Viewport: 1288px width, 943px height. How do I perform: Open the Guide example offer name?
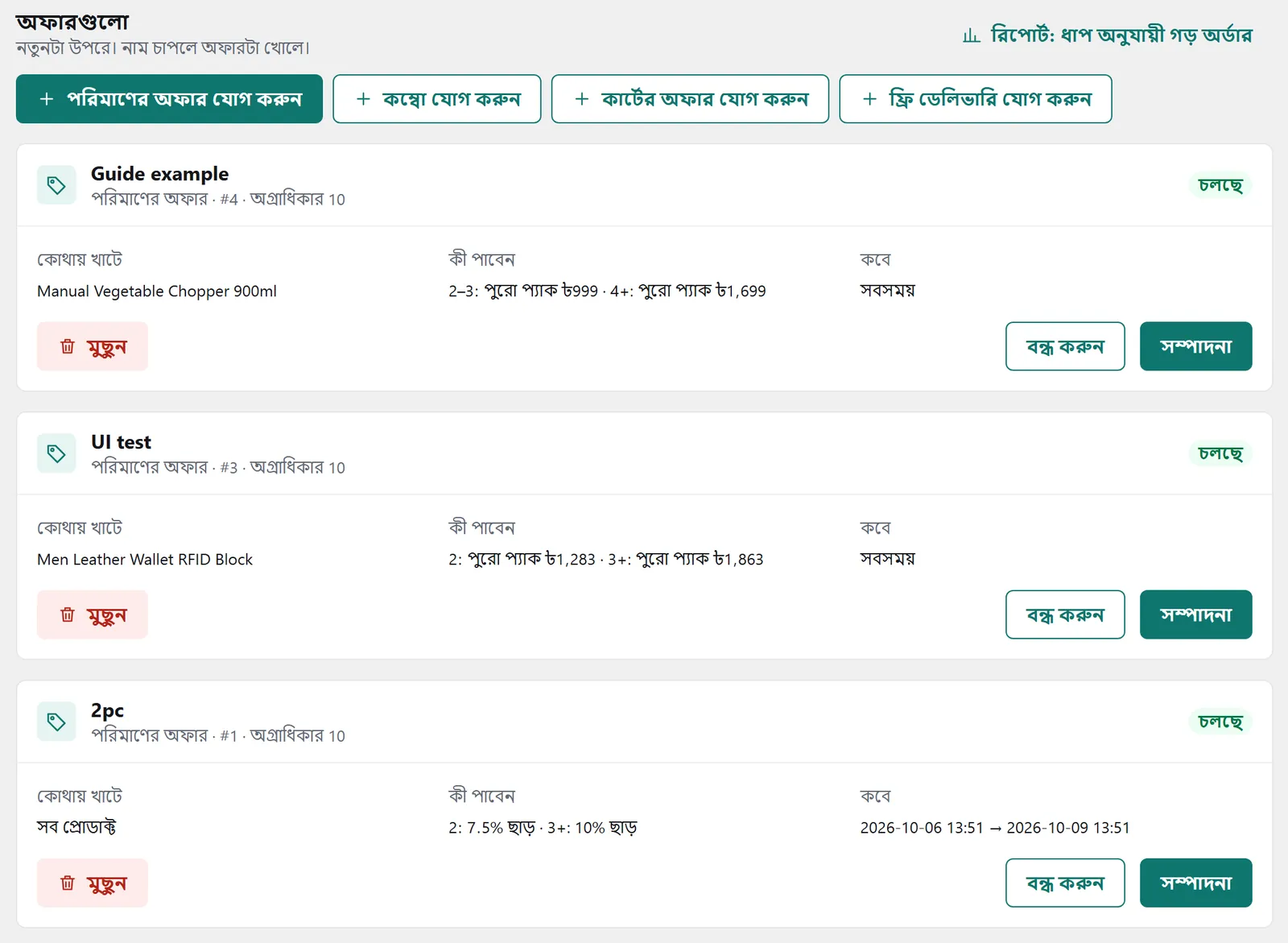click(159, 174)
